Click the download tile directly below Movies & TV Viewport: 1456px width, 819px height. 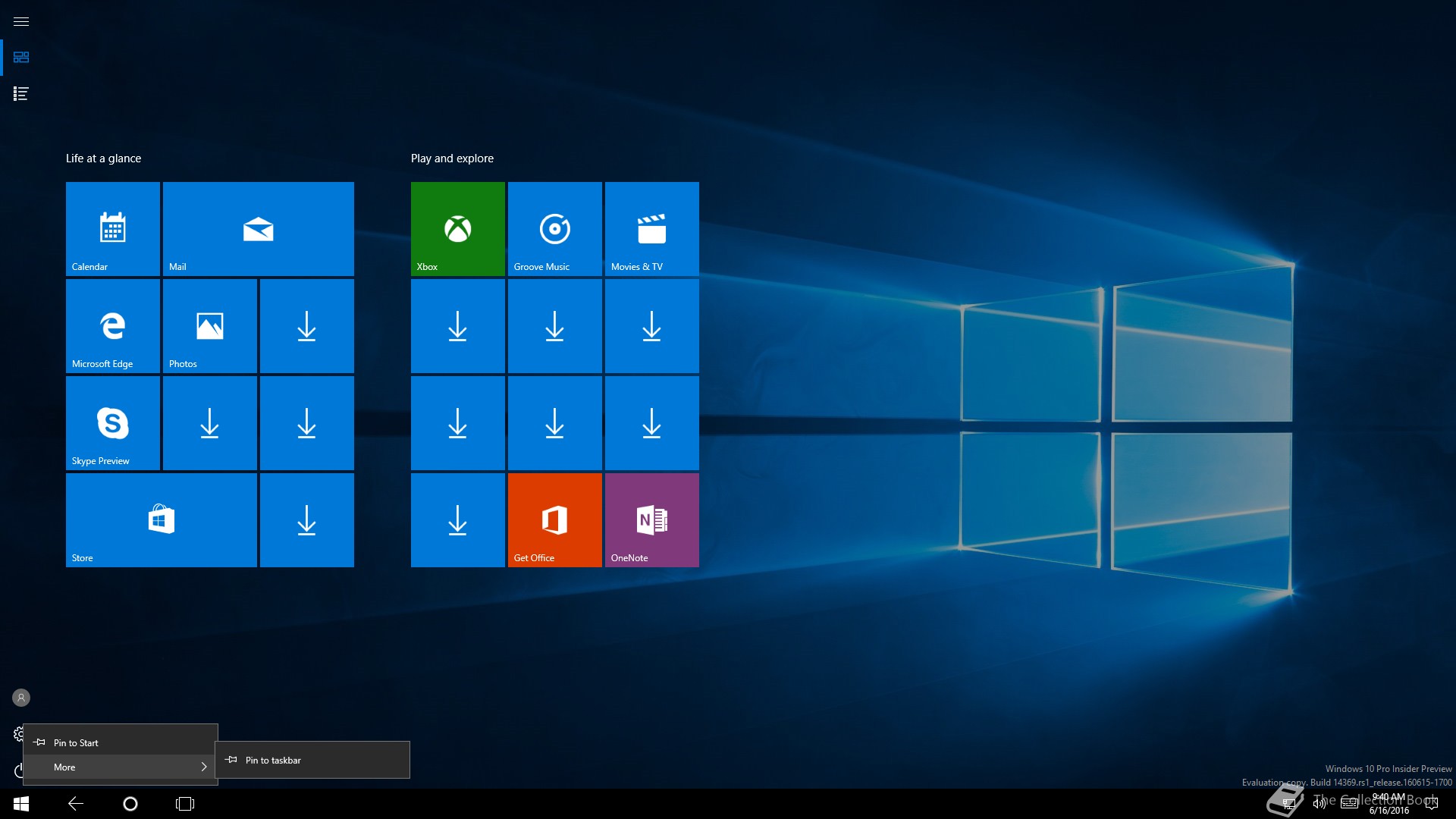tap(652, 326)
